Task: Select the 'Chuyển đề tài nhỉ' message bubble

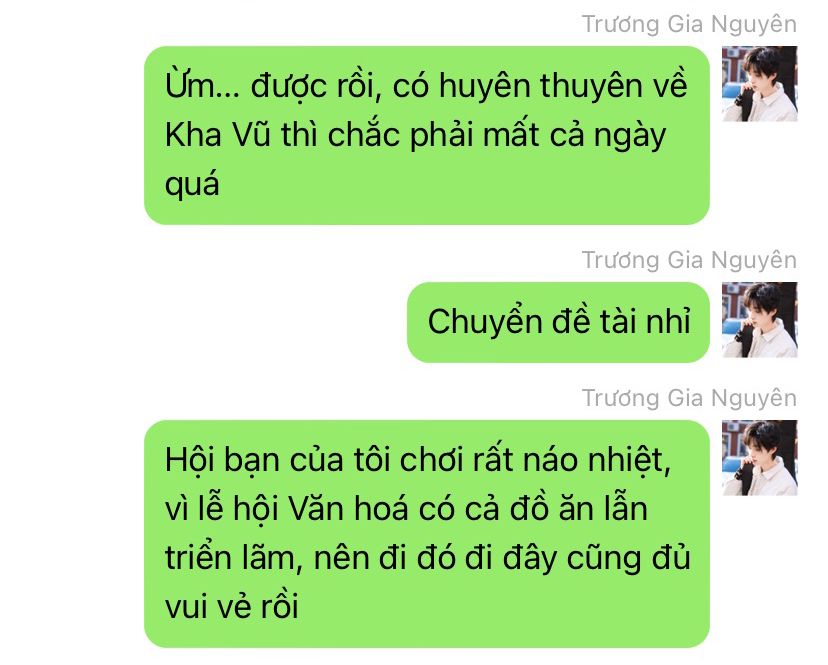Action: pyautogui.click(x=558, y=322)
